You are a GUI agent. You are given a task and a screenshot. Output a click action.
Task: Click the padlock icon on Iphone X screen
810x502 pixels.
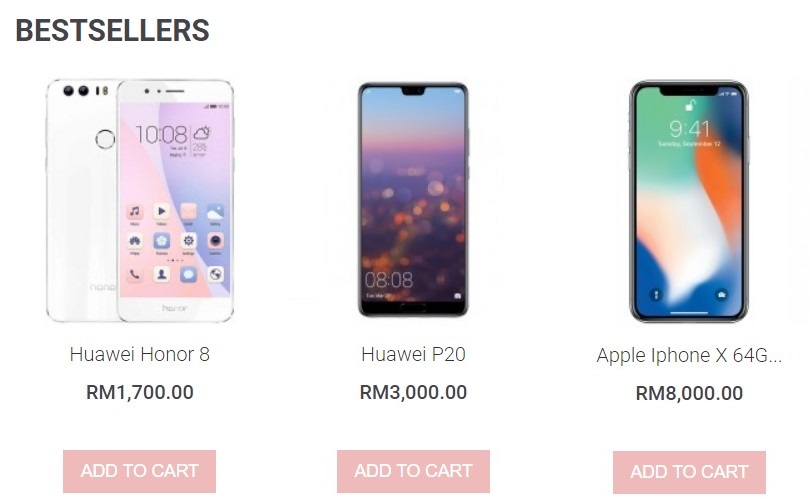click(x=690, y=105)
